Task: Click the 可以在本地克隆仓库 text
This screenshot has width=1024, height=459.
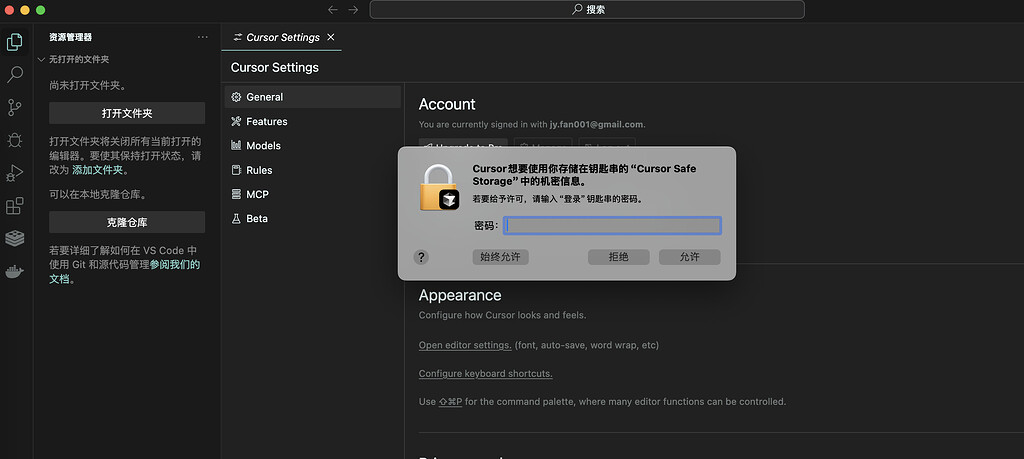Action: pos(97,195)
